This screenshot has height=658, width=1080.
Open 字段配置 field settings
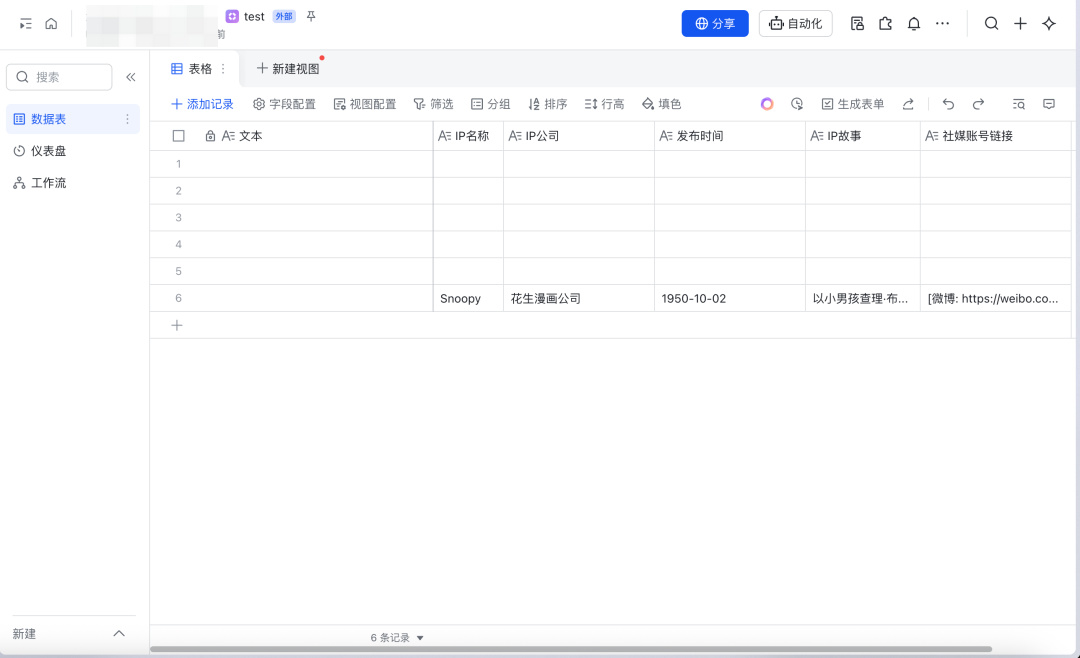(x=284, y=104)
